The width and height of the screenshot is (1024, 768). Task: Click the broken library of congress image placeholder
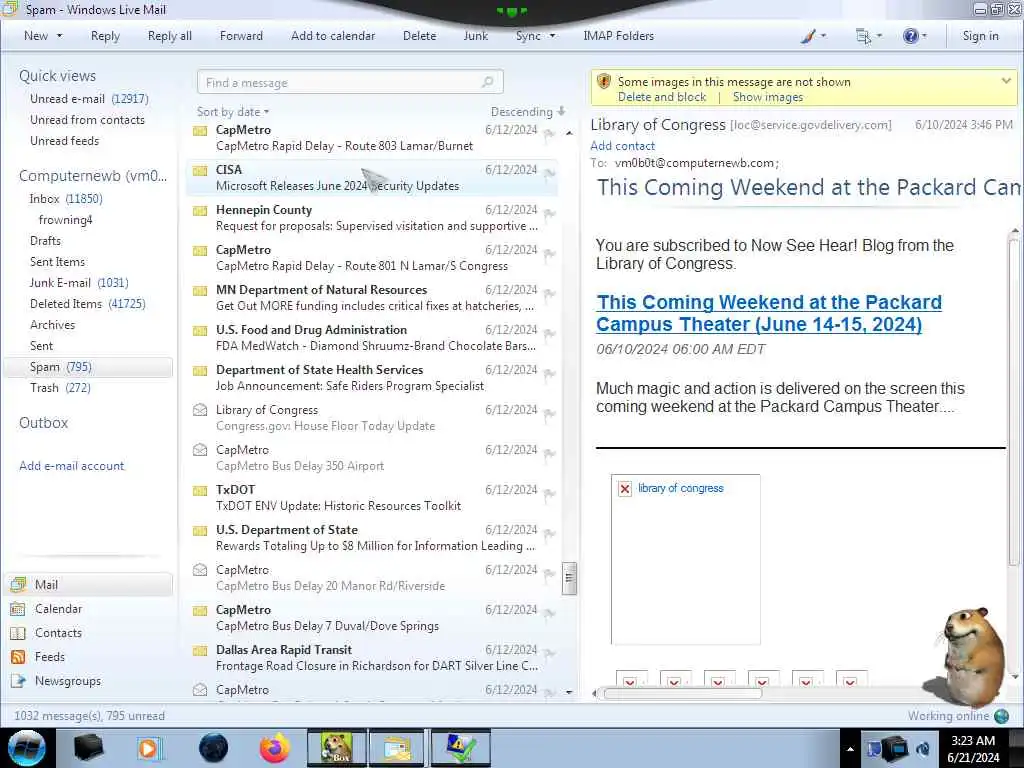685,559
